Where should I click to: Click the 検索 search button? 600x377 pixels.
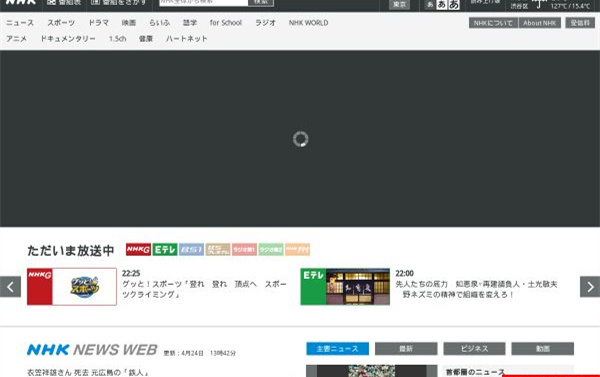coord(261,2)
